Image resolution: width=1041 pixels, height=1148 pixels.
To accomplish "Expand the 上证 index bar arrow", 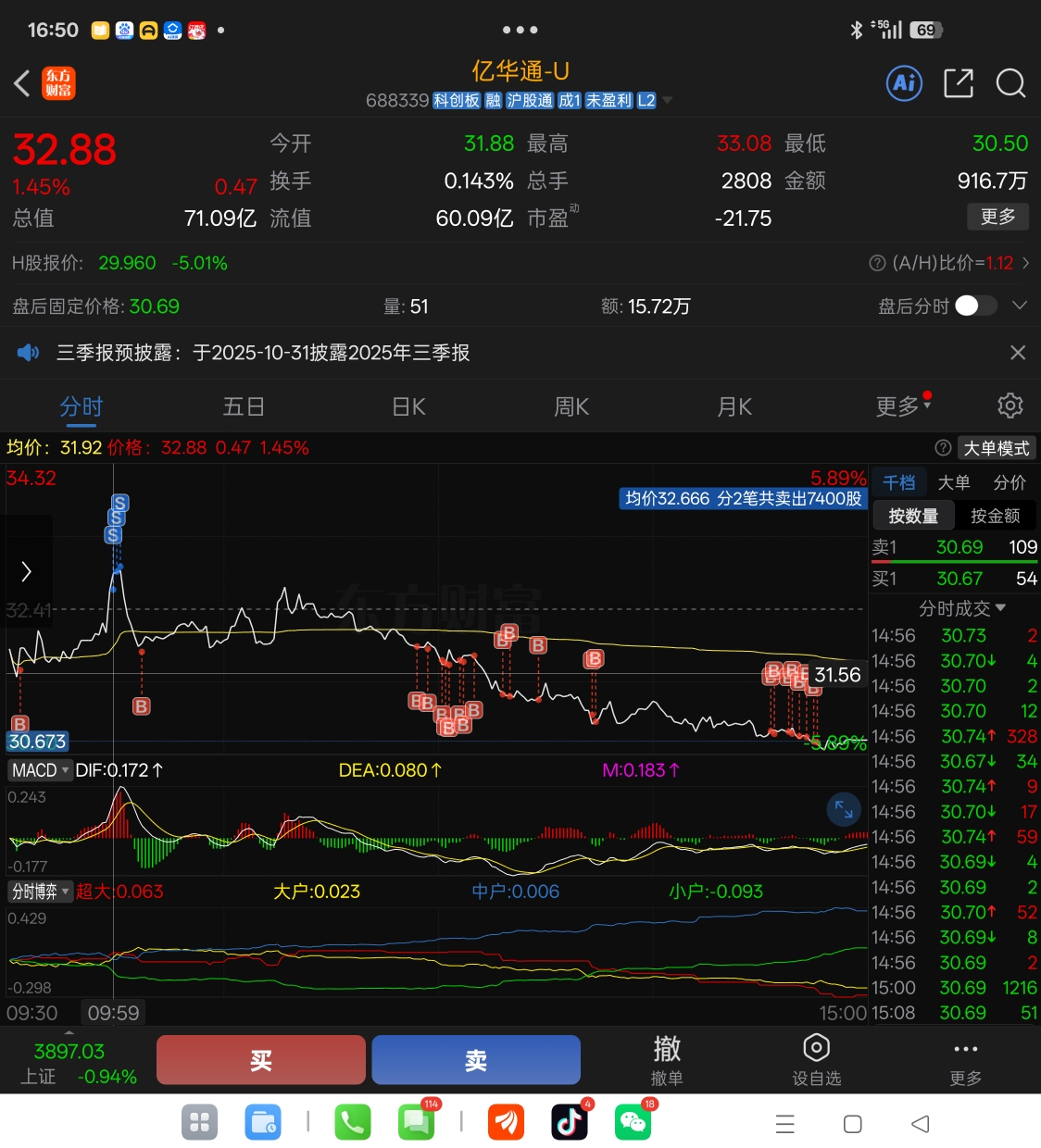I will (69, 1031).
